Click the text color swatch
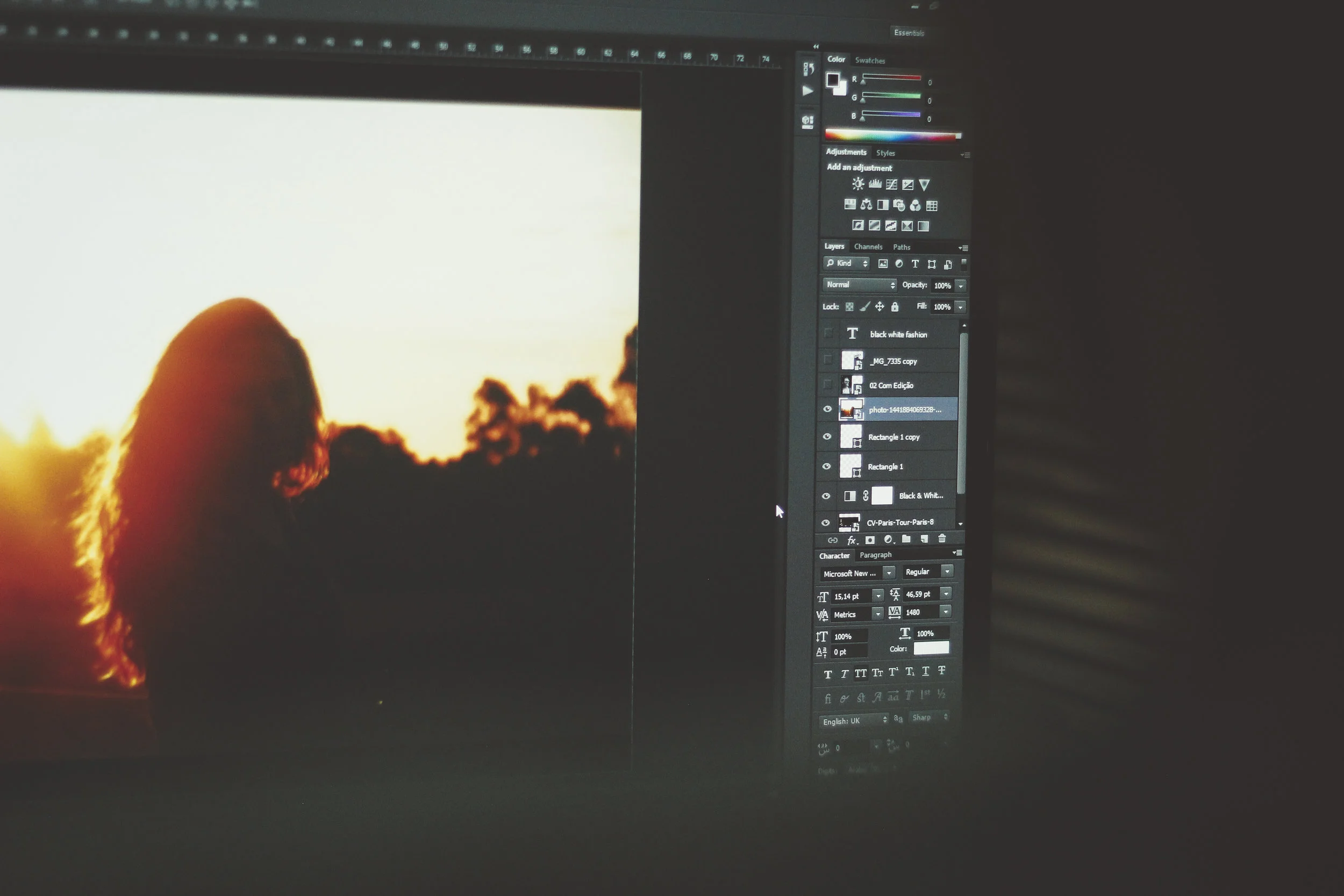The height and width of the screenshot is (896, 1344). click(932, 648)
